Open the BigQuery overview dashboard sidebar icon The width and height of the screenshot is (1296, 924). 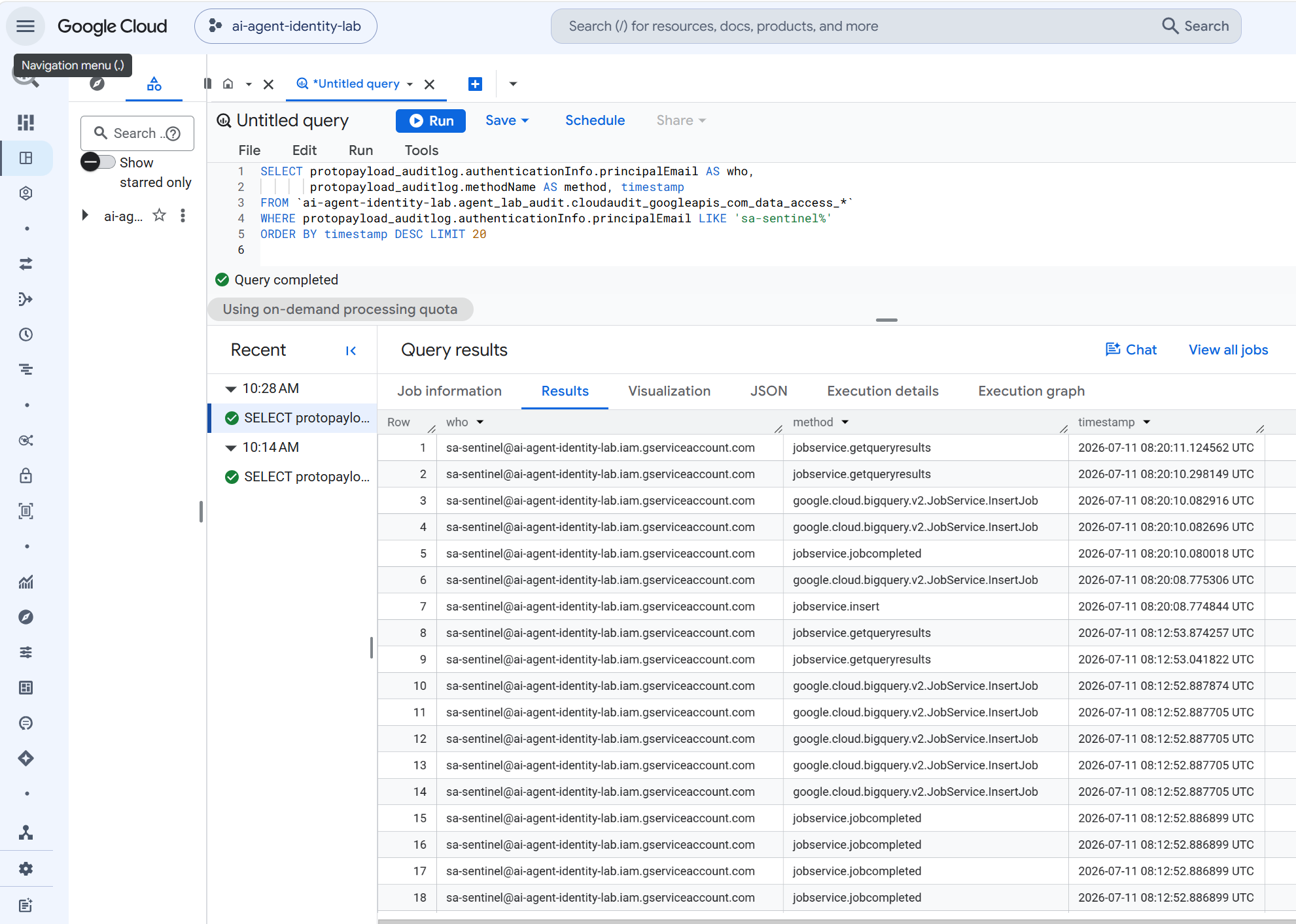(x=26, y=122)
